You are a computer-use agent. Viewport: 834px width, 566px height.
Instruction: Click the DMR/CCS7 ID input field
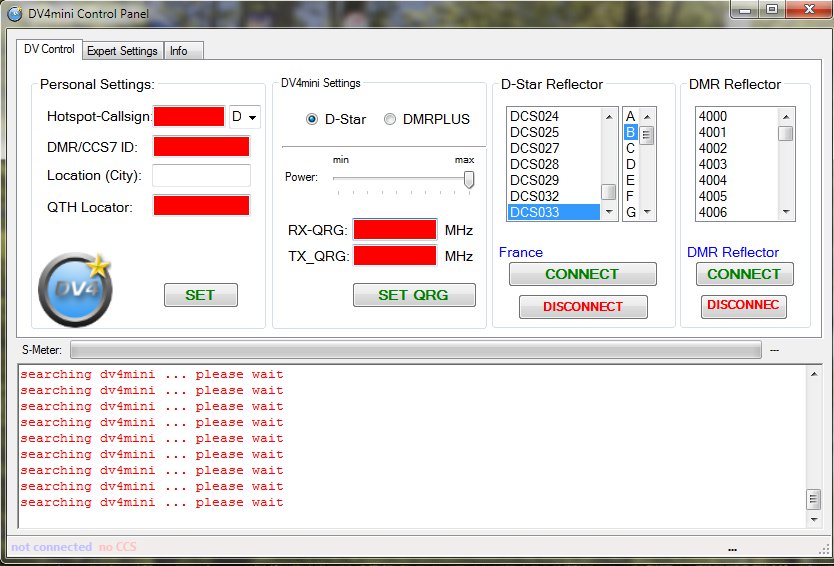pyautogui.click(x=201, y=147)
